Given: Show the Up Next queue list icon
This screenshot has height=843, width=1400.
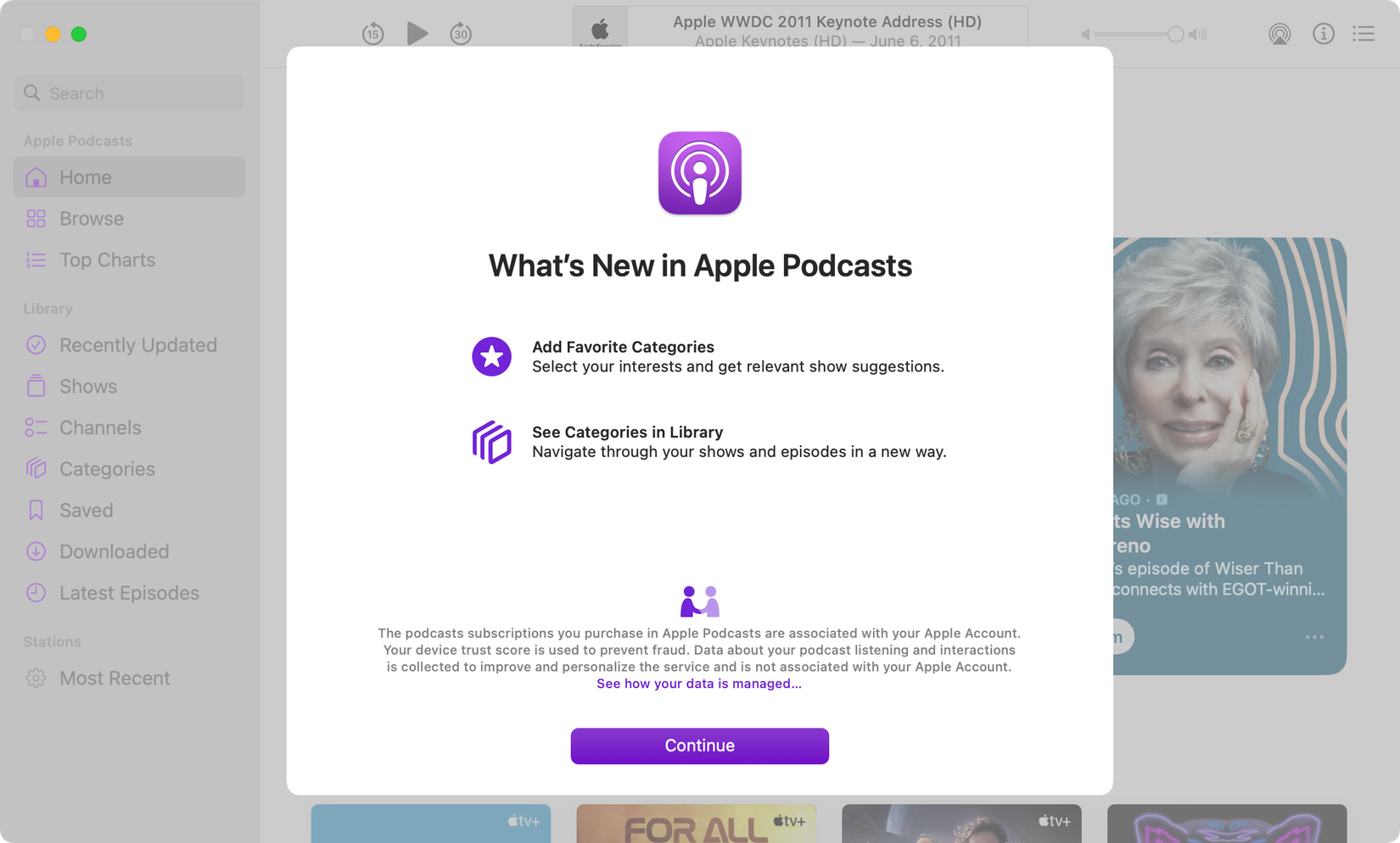Looking at the screenshot, I should [1364, 34].
